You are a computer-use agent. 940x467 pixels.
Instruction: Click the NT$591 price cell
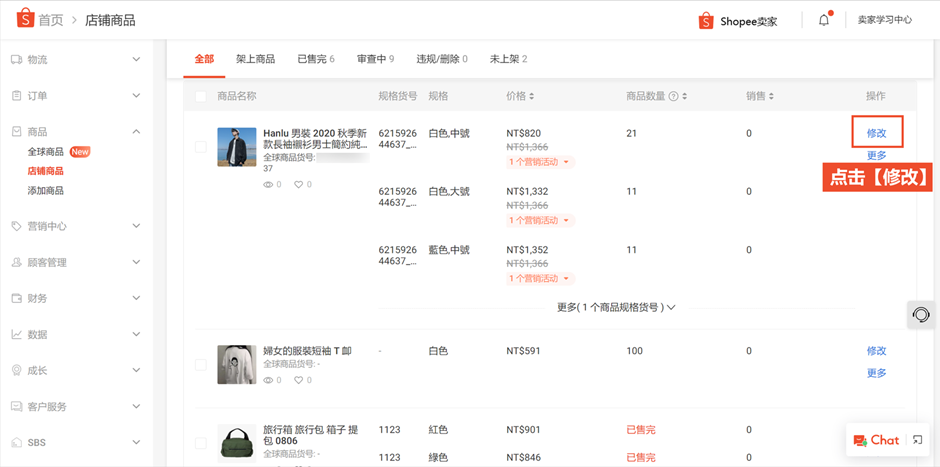[x=523, y=351]
